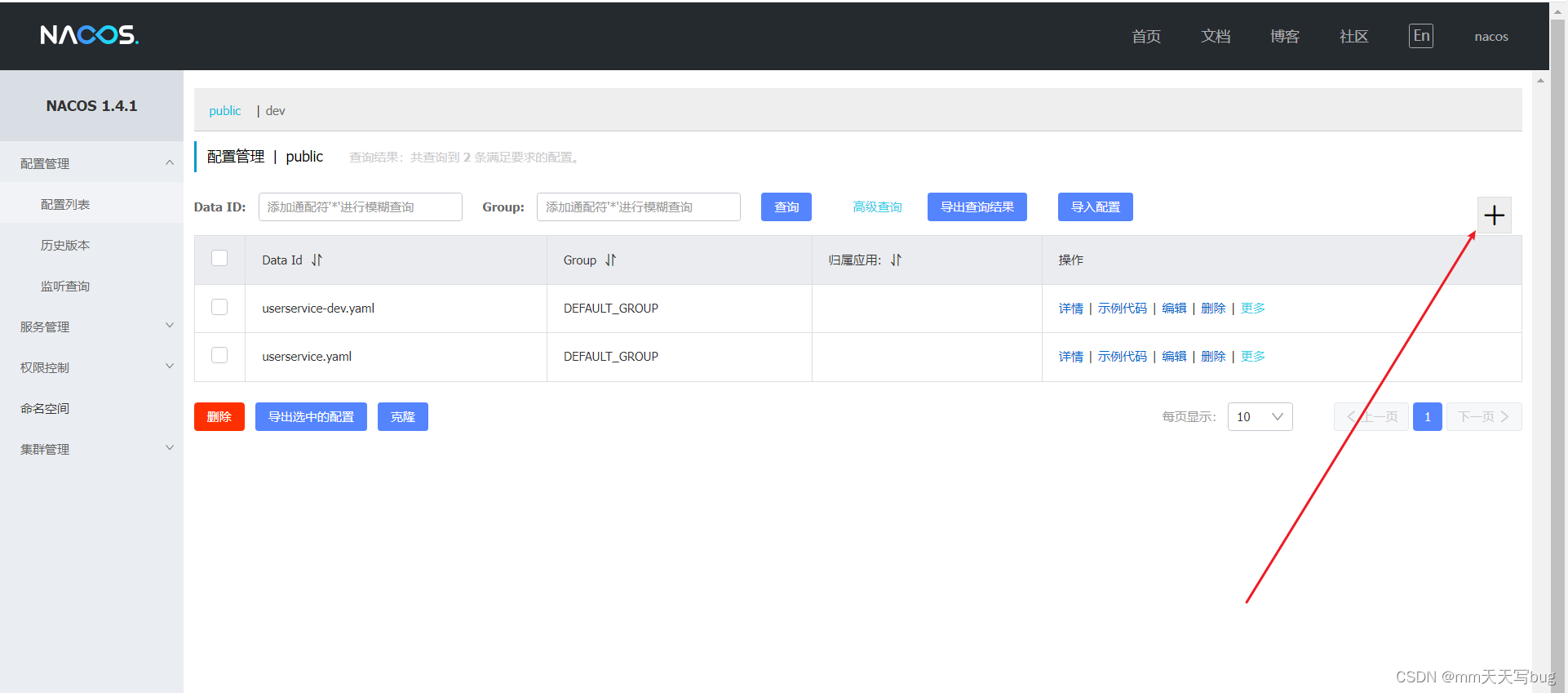This screenshot has height=693, width=1568.
Task: Open the page size dropdown showing 10
Action: click(x=1260, y=416)
